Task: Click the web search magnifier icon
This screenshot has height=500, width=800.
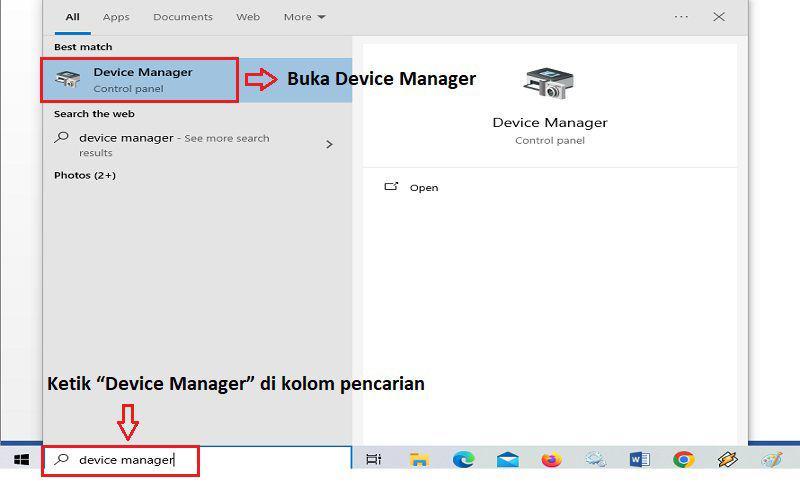Action: pos(62,137)
